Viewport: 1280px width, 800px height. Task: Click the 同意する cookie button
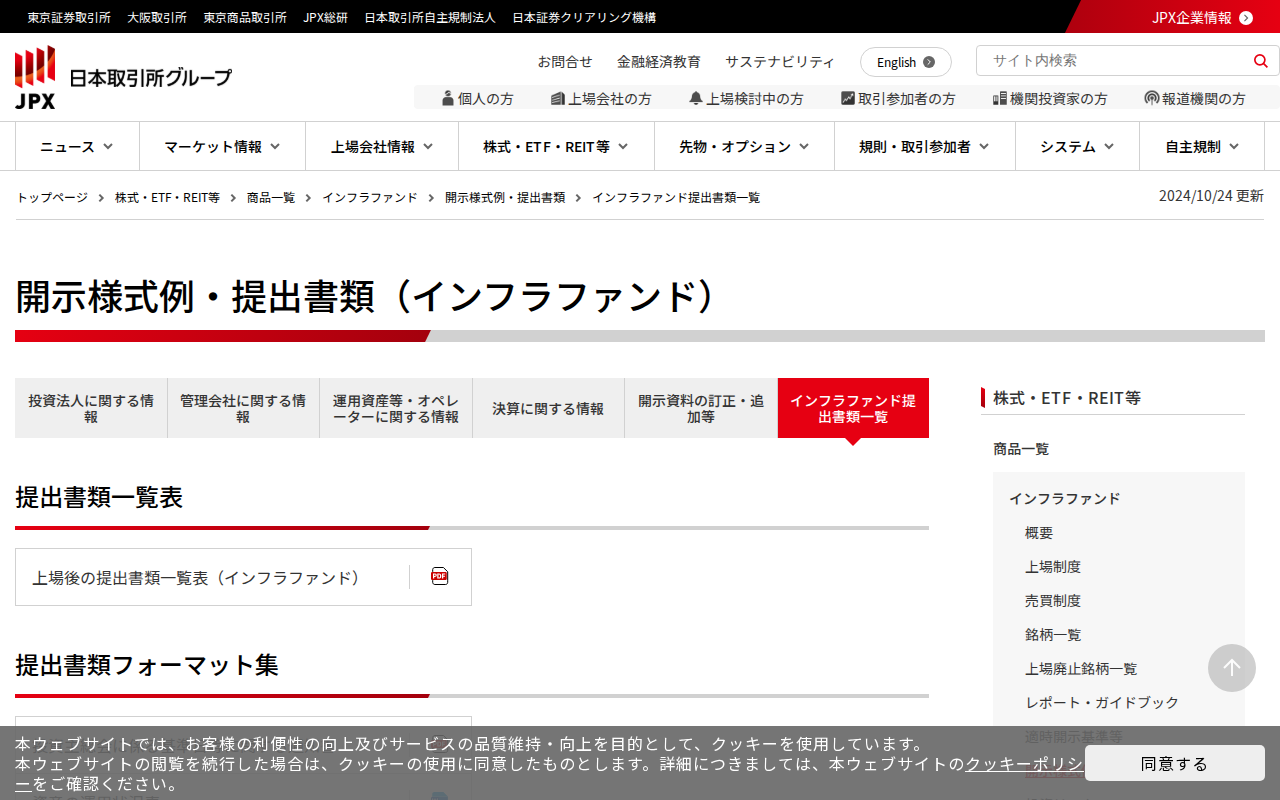click(1175, 763)
